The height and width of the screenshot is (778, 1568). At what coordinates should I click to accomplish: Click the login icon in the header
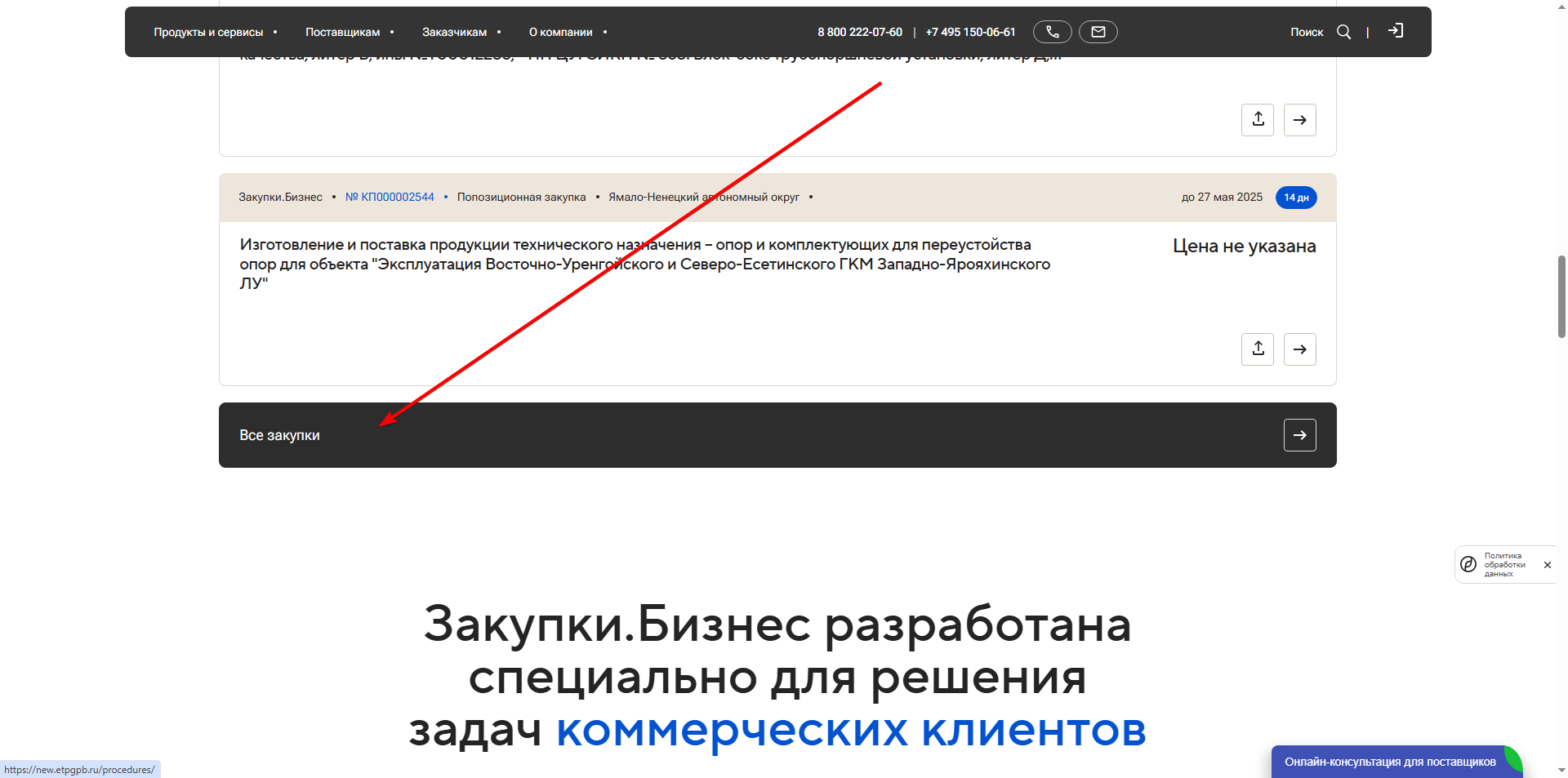[x=1396, y=31]
